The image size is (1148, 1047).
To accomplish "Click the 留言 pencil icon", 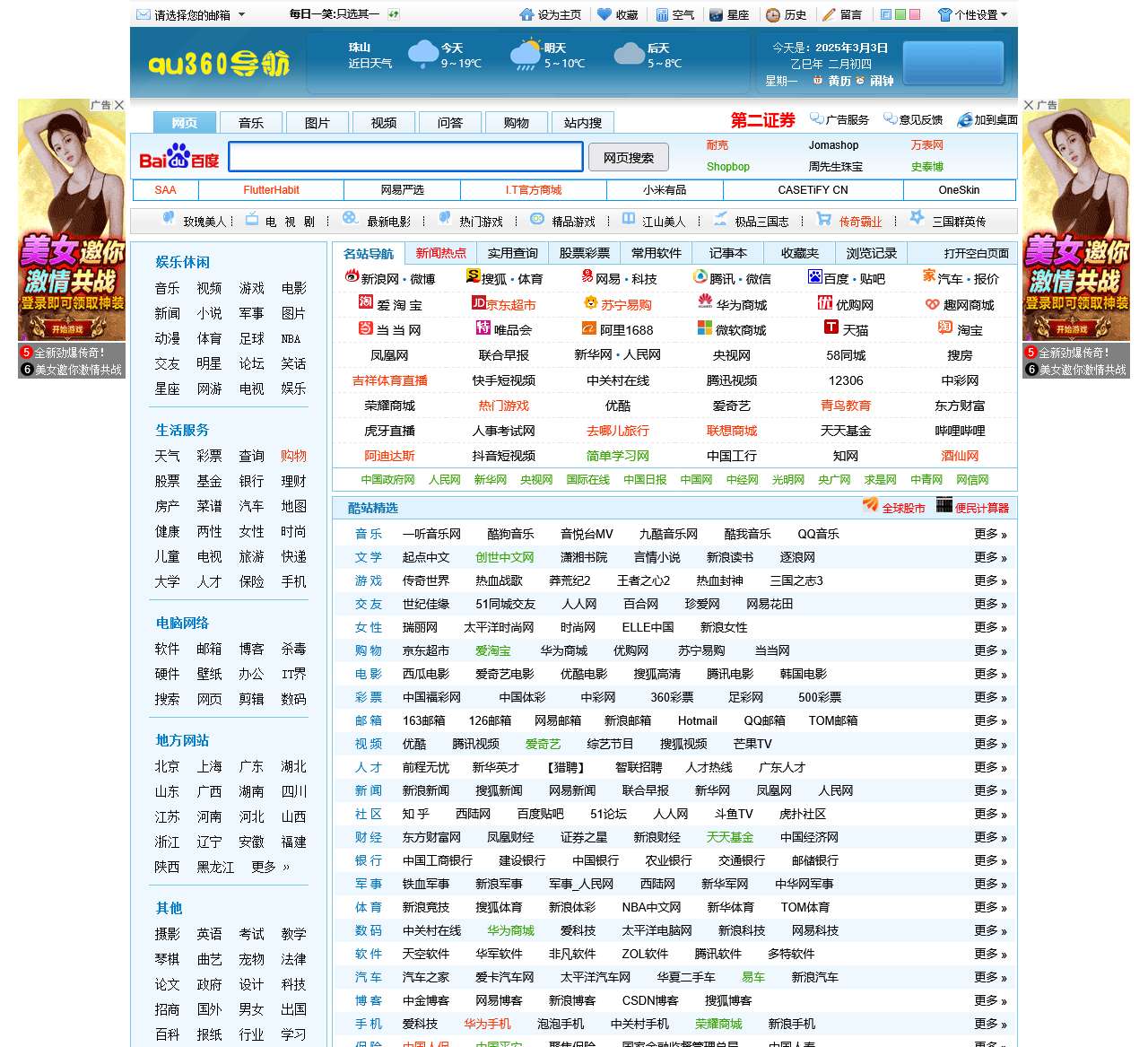I will tap(830, 14).
